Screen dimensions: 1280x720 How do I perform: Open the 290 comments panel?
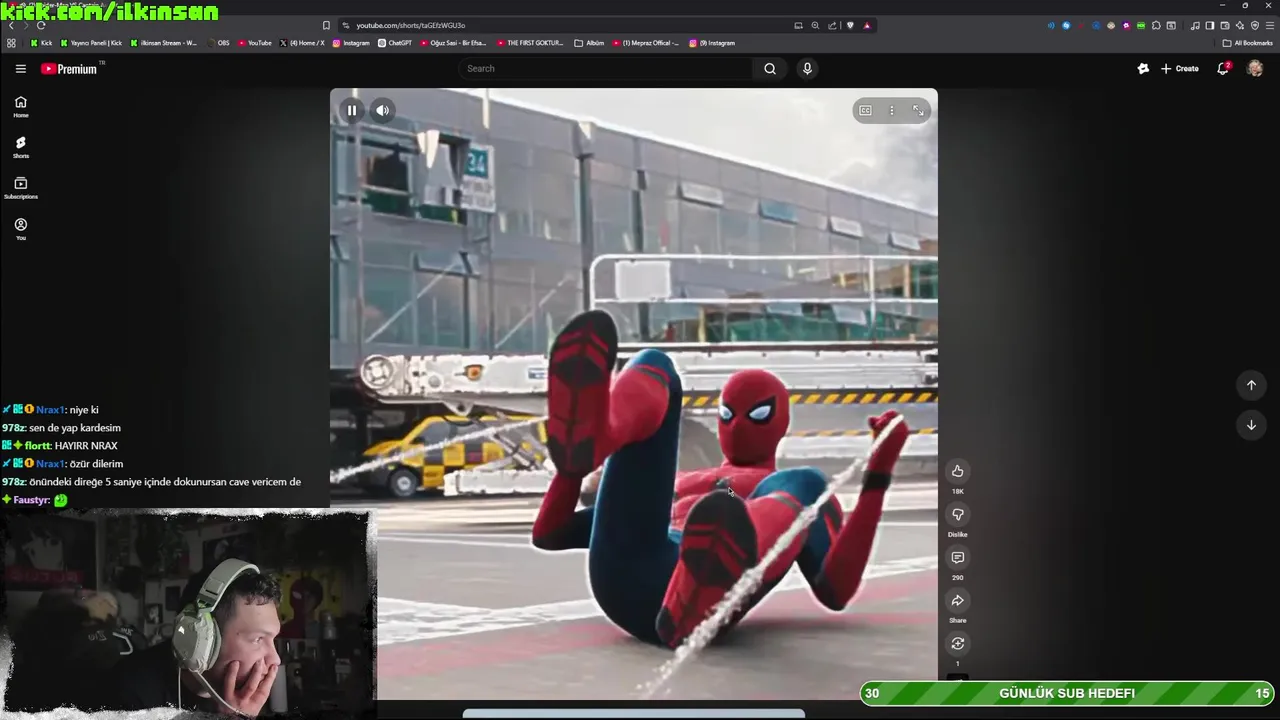pos(957,557)
